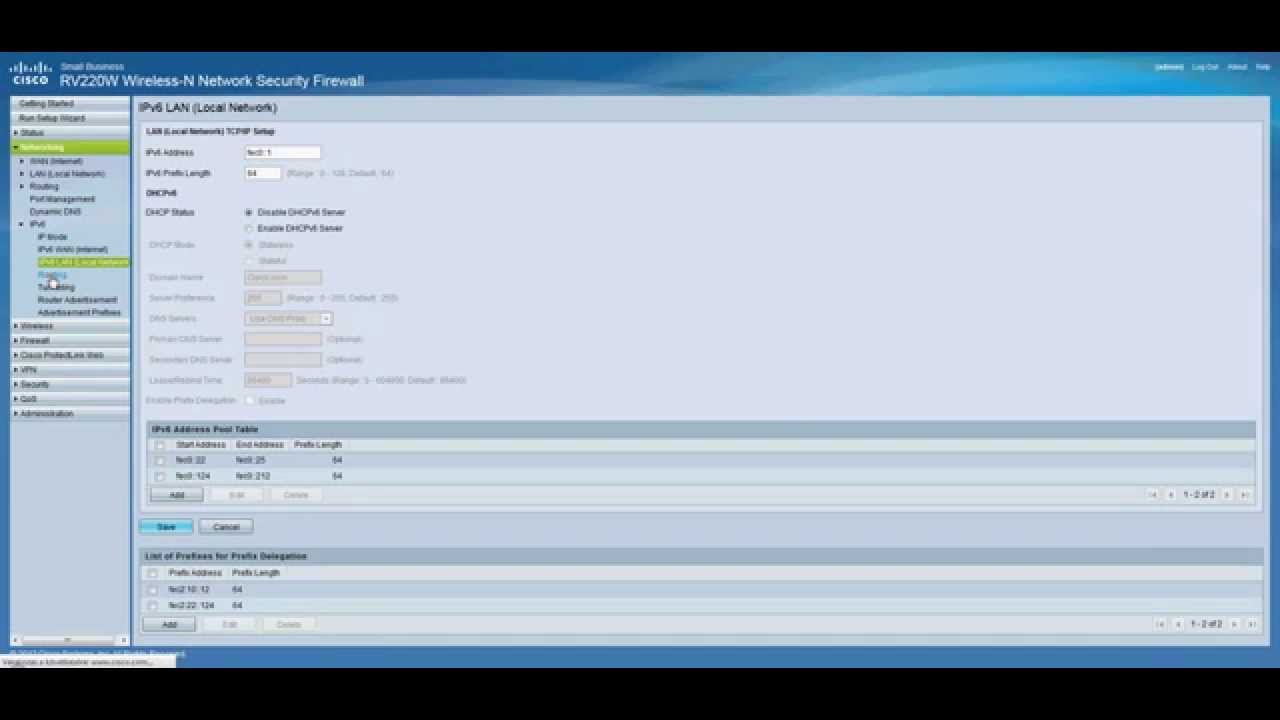This screenshot has height=720, width=1280.
Task: Expand the Firewall section
Action: [x=16, y=340]
